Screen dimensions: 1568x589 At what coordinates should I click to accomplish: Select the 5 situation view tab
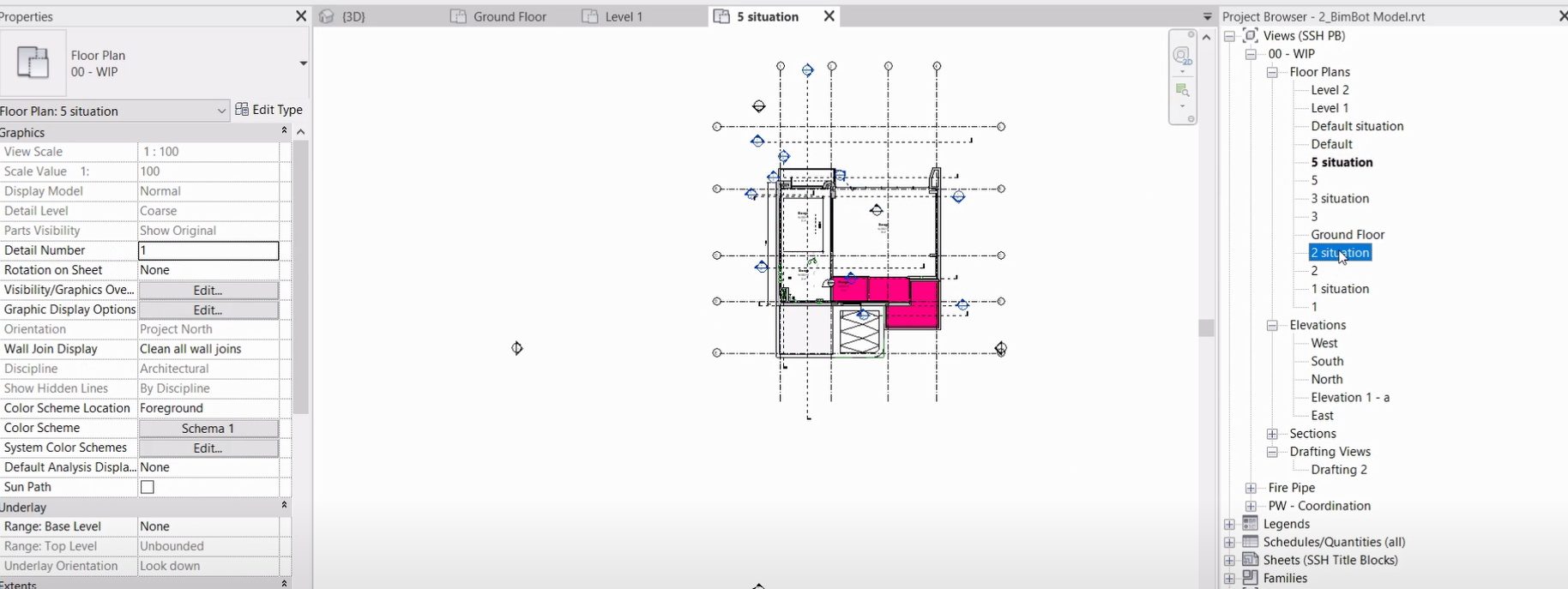click(x=767, y=16)
